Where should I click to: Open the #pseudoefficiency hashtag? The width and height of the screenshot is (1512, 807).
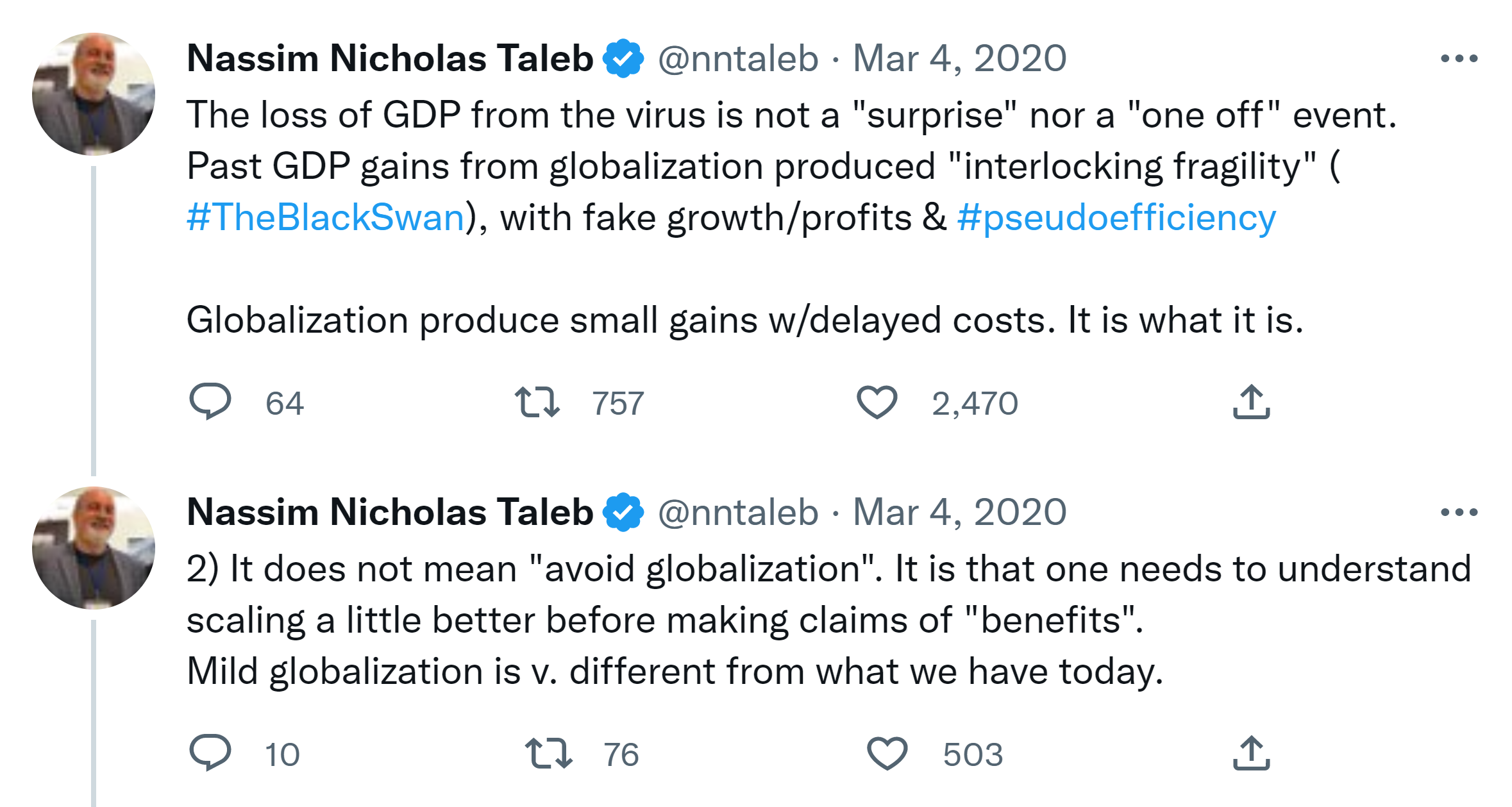click(x=1116, y=217)
